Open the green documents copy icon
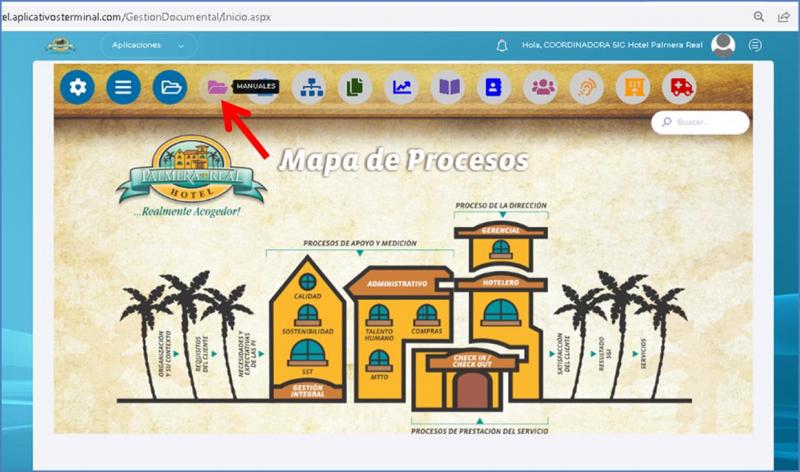 click(x=355, y=87)
